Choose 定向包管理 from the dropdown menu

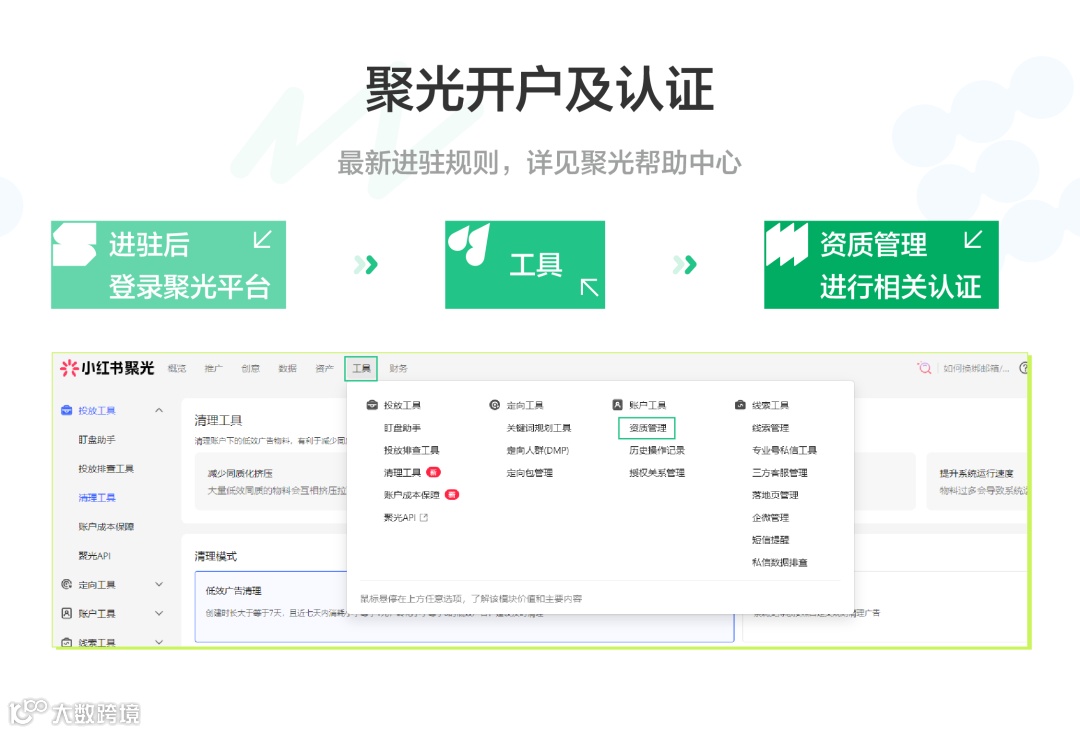pos(530,473)
